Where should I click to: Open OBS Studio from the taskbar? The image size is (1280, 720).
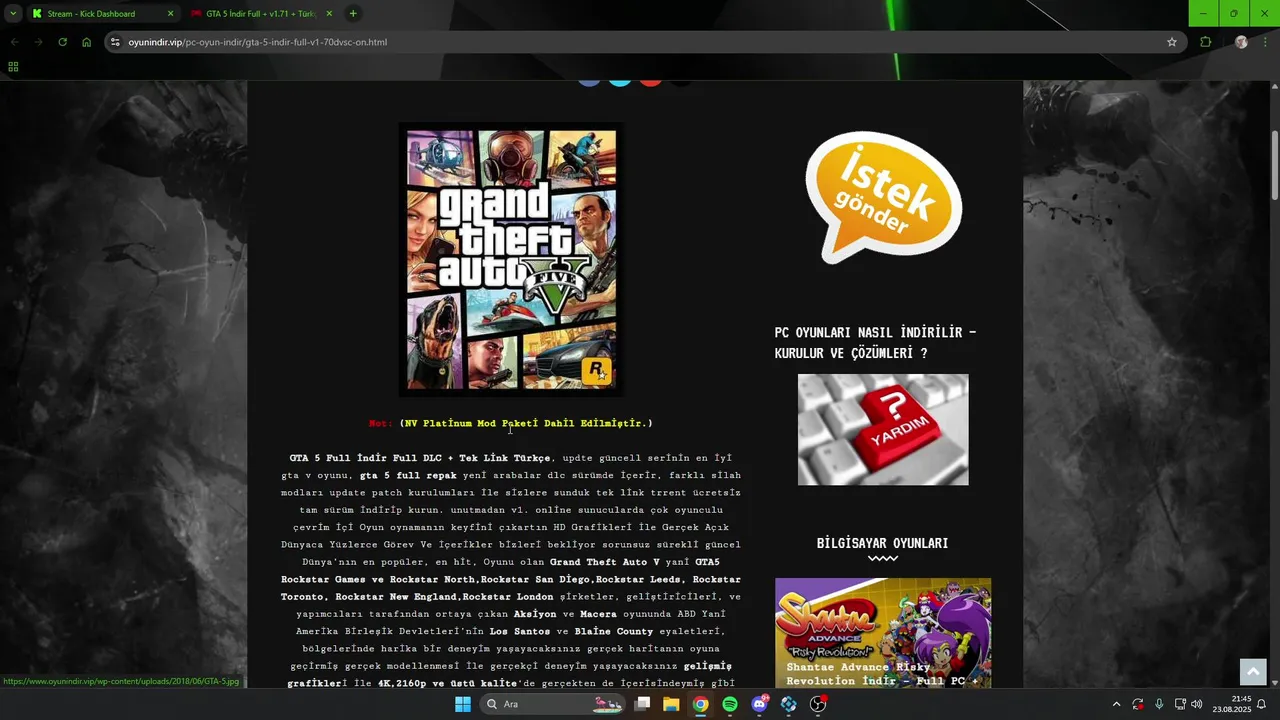(x=818, y=704)
